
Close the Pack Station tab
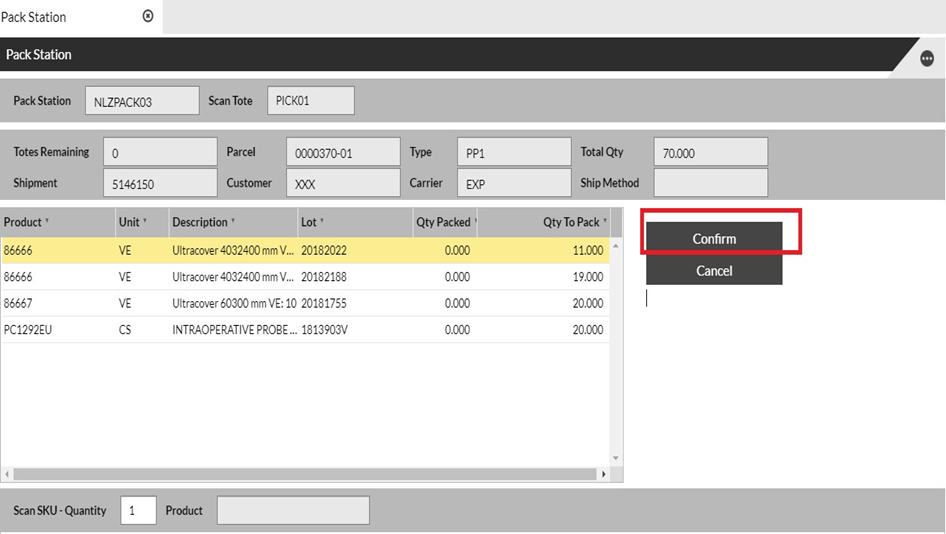(x=148, y=16)
